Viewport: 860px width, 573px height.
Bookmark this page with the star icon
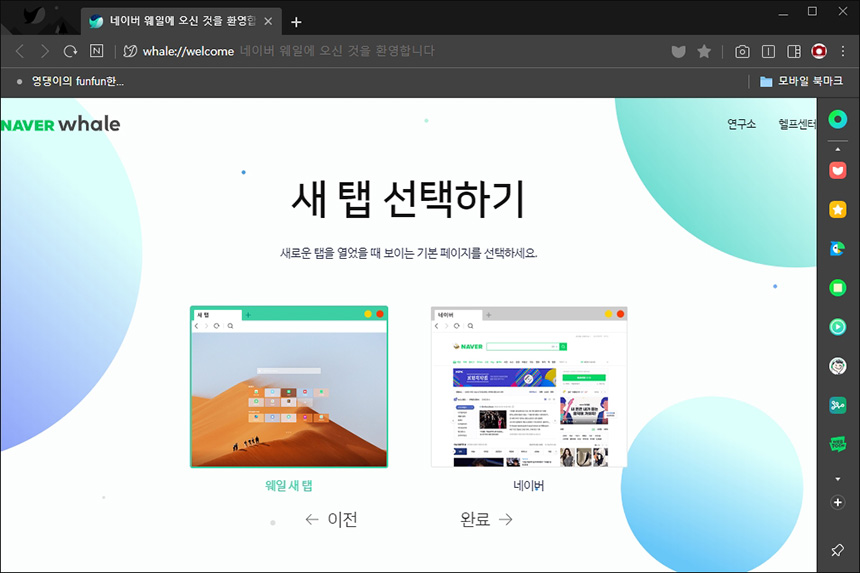[704, 52]
